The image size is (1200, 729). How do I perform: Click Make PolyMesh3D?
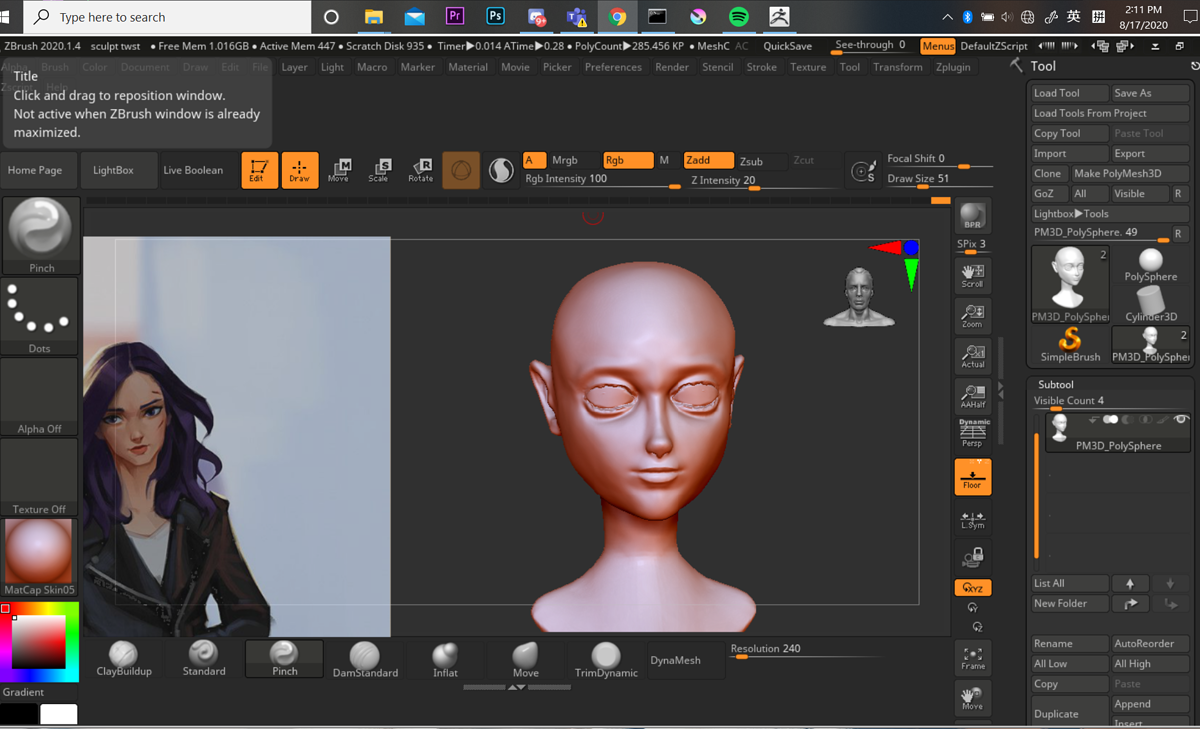click(x=1131, y=173)
